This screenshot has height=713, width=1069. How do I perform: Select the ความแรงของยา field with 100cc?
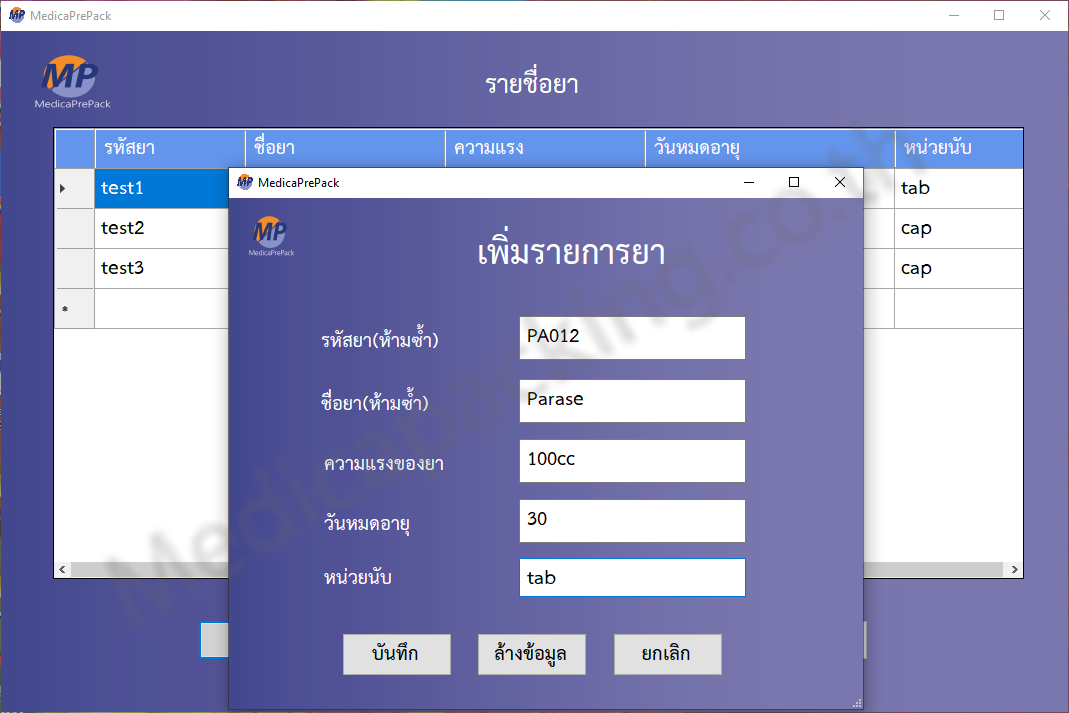coord(632,461)
